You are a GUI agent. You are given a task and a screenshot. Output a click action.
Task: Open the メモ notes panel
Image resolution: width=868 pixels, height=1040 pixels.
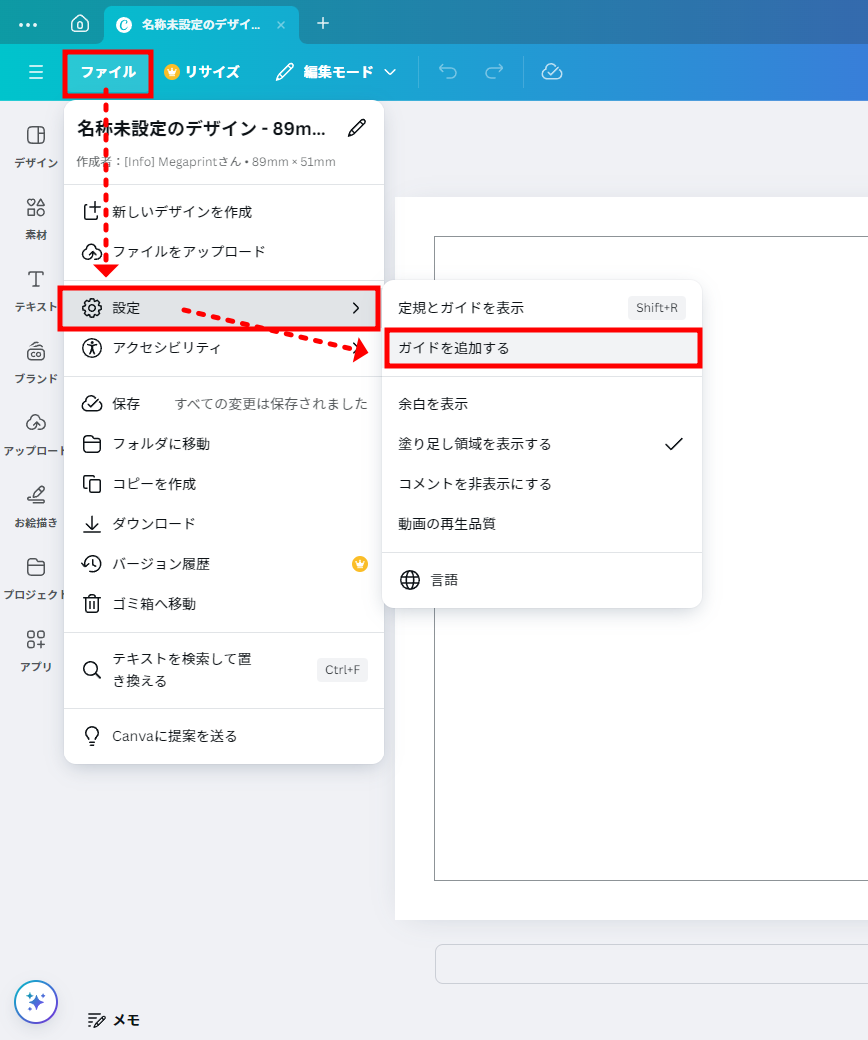tap(114, 1020)
